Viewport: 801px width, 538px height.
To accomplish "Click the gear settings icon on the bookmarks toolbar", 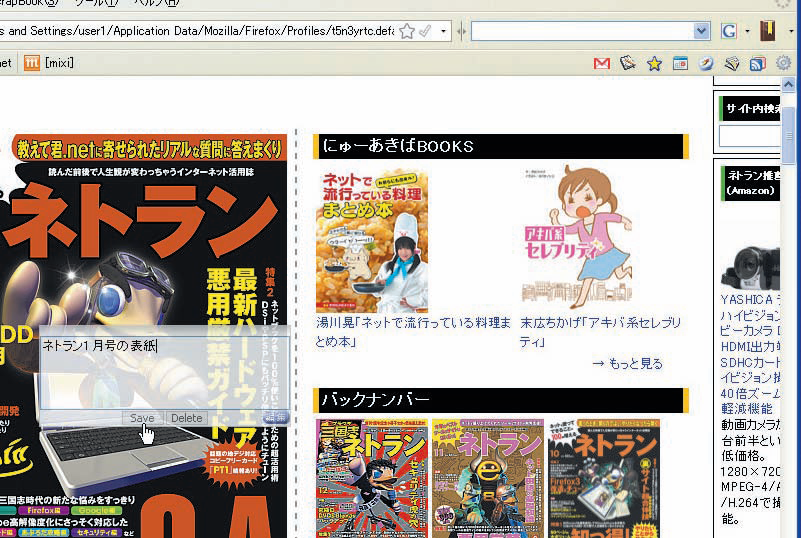I will click(783, 63).
